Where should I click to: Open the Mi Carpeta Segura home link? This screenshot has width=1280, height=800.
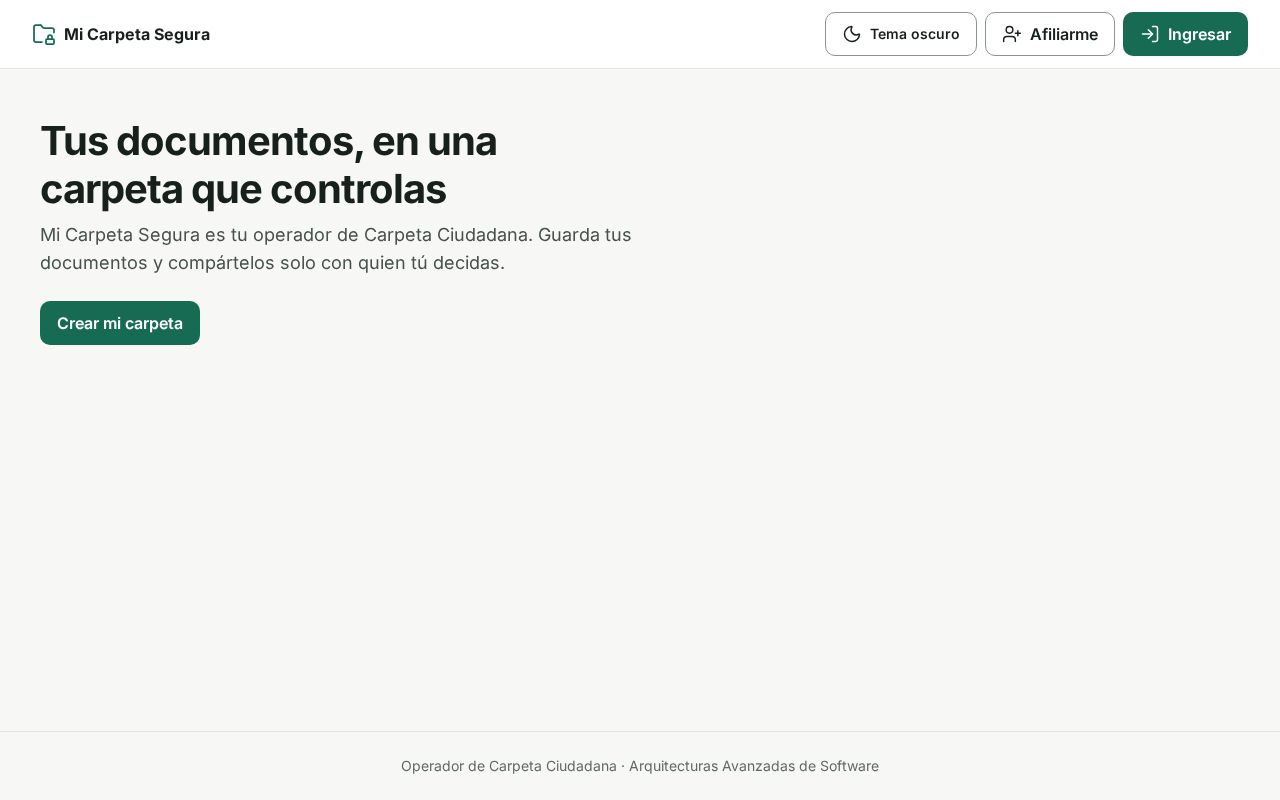click(x=121, y=34)
